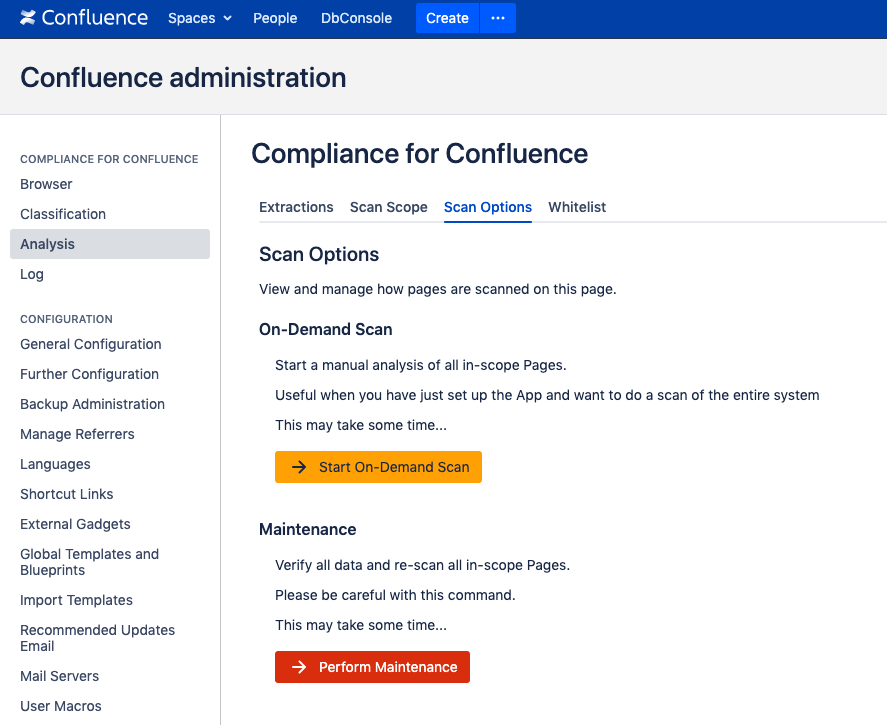Open DbConsole from top navigation

[356, 18]
